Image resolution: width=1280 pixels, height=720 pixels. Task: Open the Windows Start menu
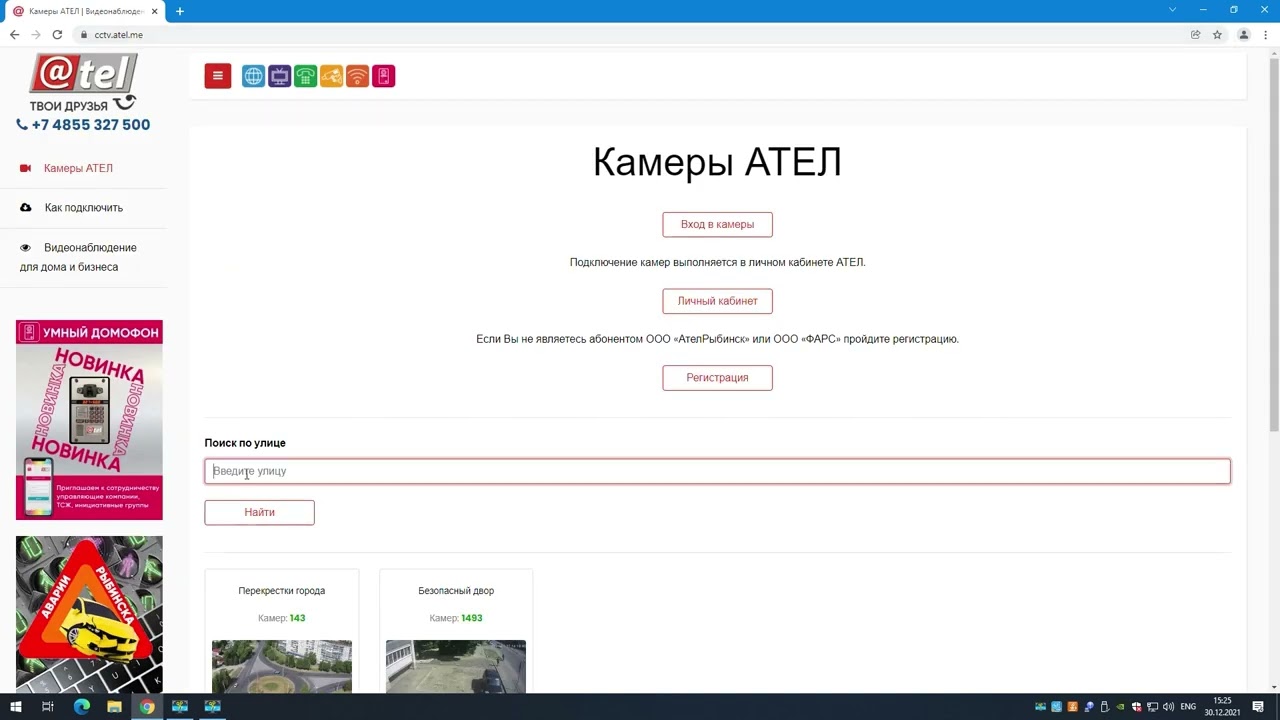16,707
